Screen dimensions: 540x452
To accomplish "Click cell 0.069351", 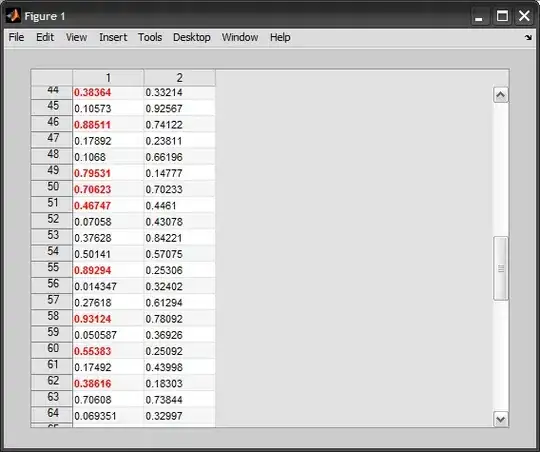I will pos(108,416).
